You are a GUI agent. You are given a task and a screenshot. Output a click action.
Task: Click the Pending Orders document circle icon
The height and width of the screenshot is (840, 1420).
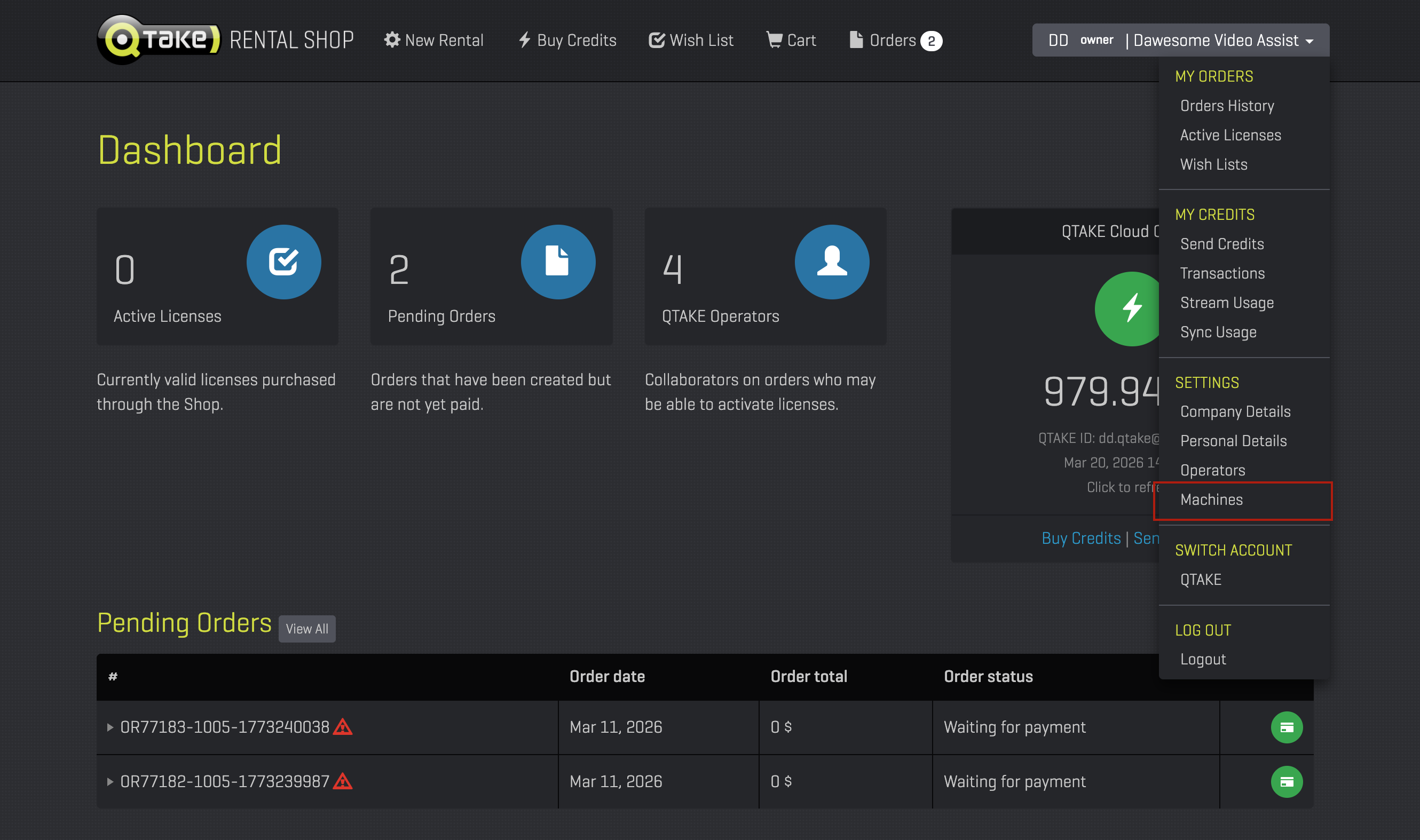(x=558, y=262)
